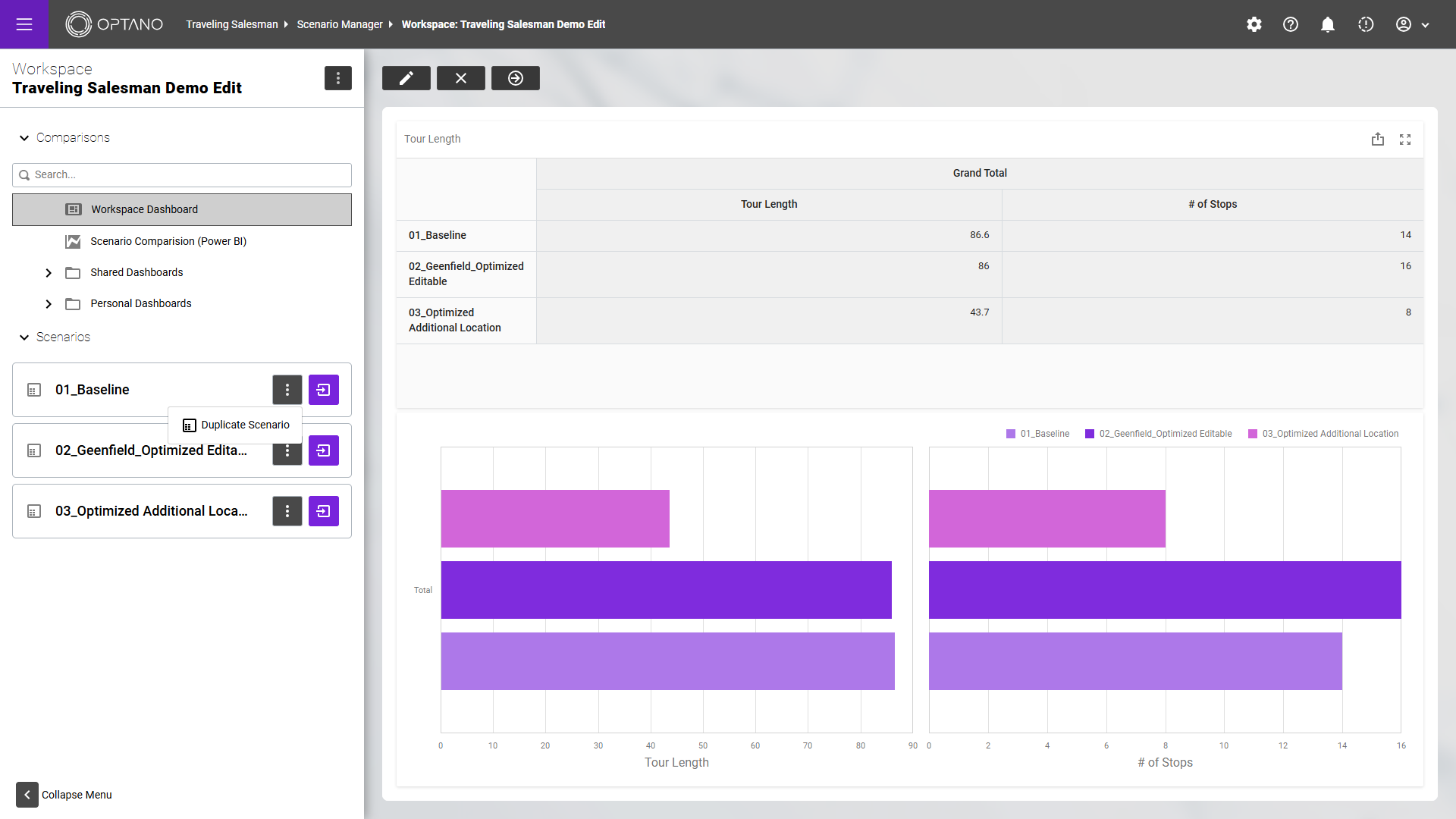Toggle 03_Optimized Additional Location legend swatch
Image resolution: width=1456 pixels, height=819 pixels.
point(1253,434)
